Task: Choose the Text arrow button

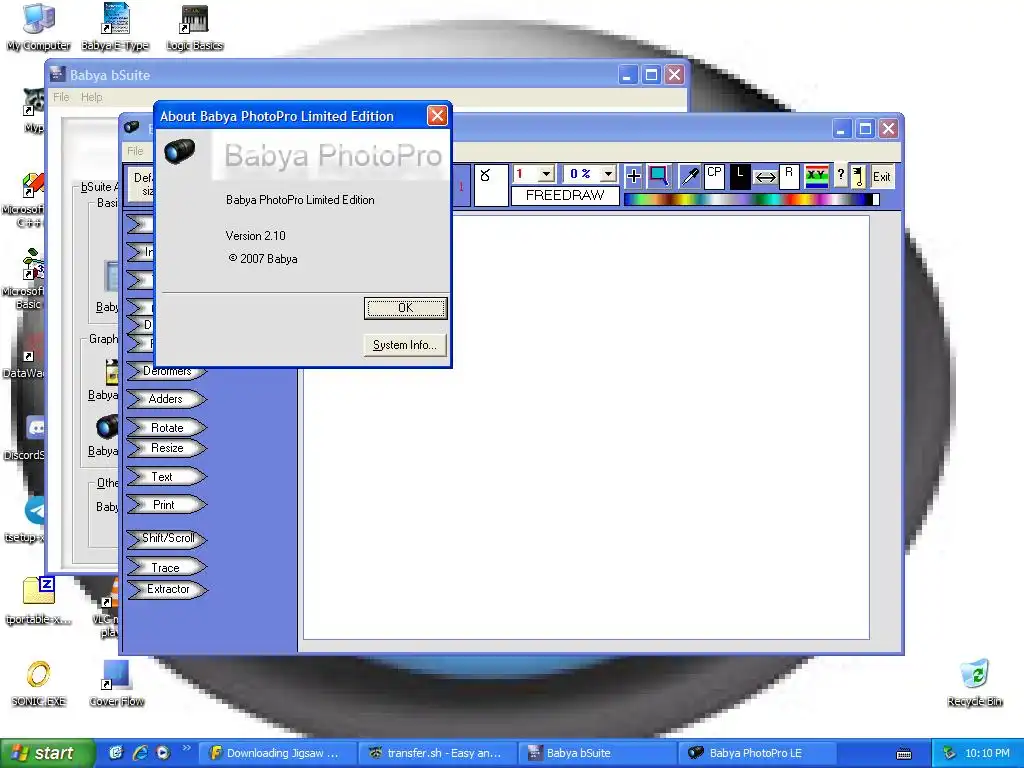Action: coord(167,477)
